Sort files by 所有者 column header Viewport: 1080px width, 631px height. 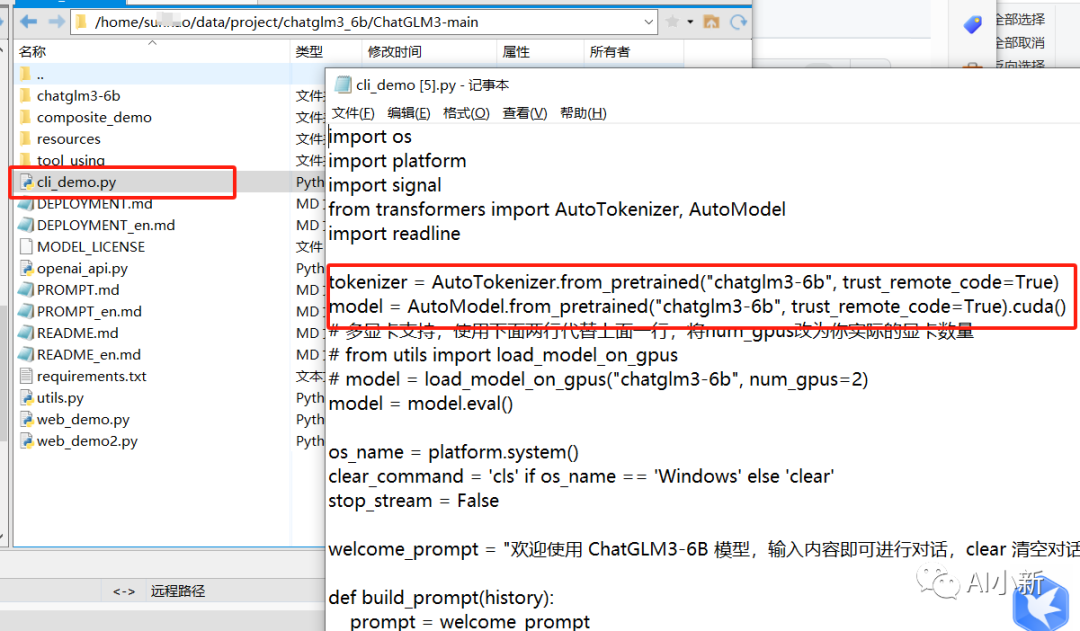(610, 52)
